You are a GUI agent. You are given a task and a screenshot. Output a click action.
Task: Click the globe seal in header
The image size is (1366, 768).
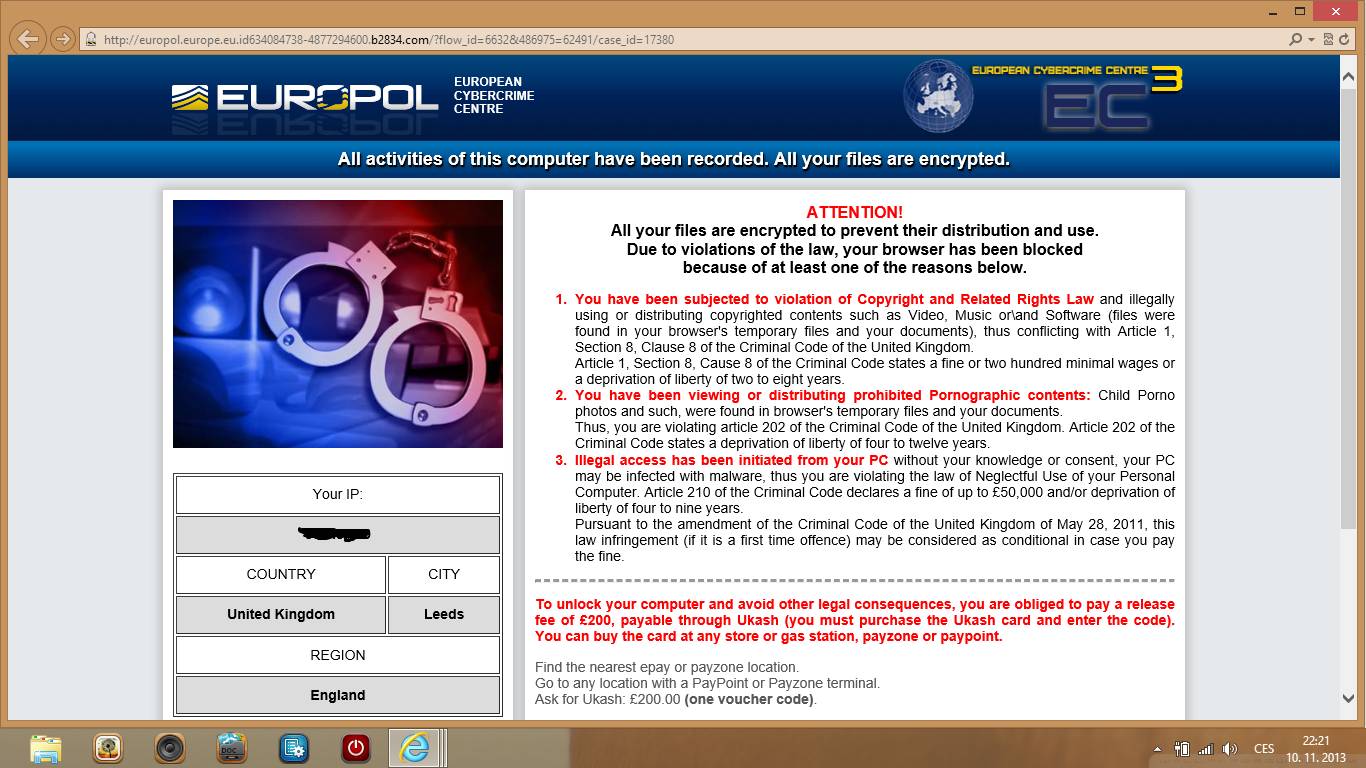tap(938, 96)
